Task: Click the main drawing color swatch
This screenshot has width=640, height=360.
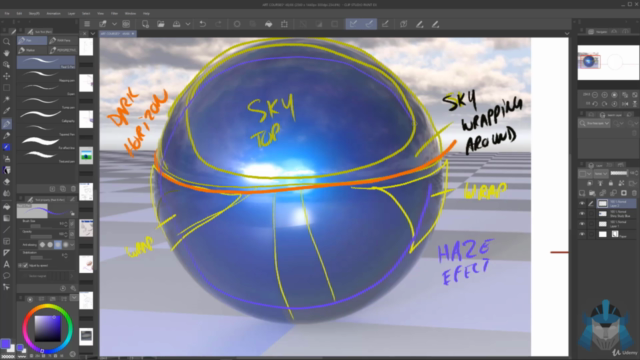Action: click(x=5, y=344)
